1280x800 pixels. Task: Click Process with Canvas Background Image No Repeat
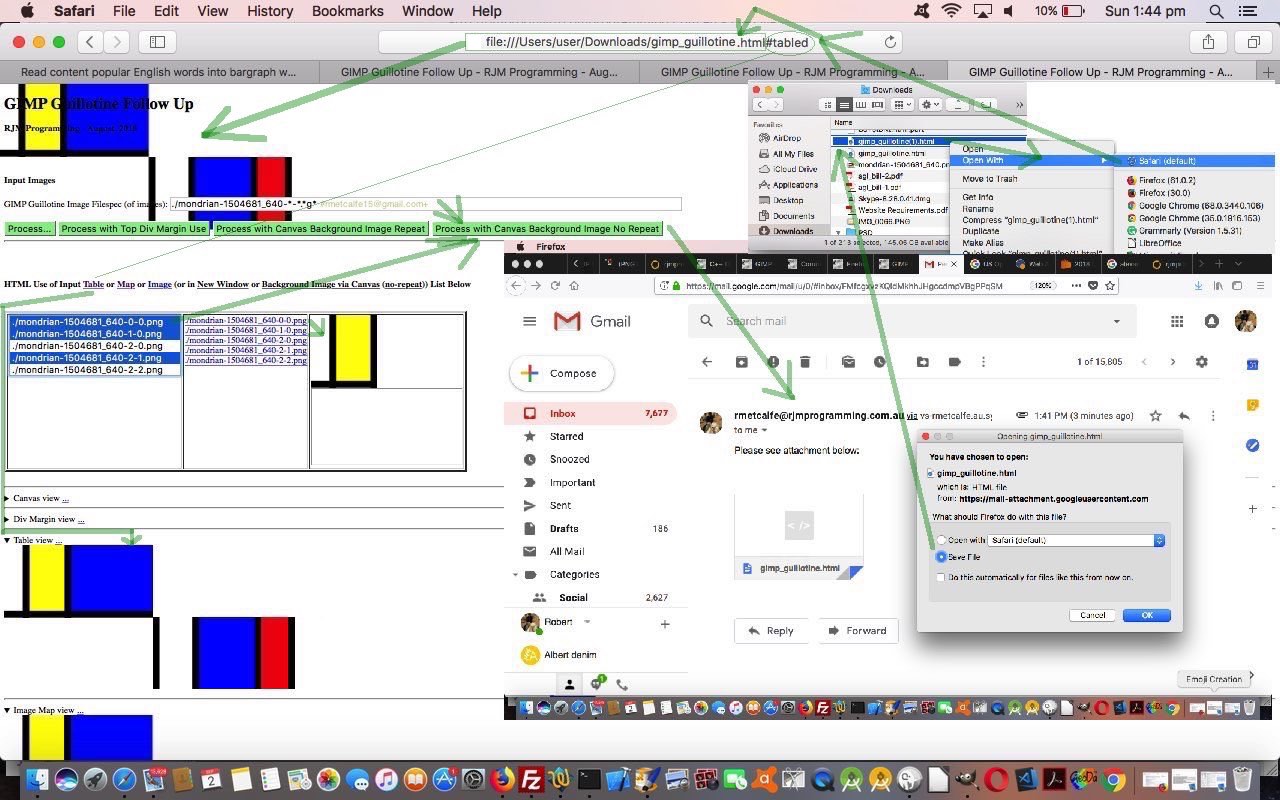[547, 229]
